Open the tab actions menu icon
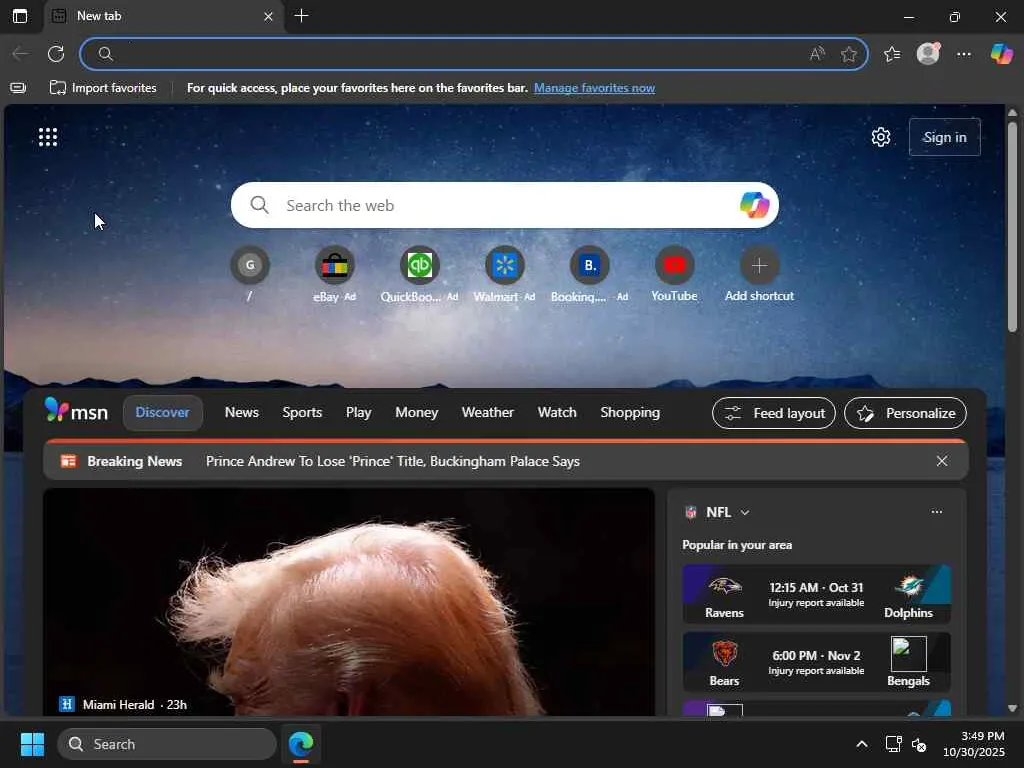Screen dimensions: 1024x768 [x=20, y=16]
